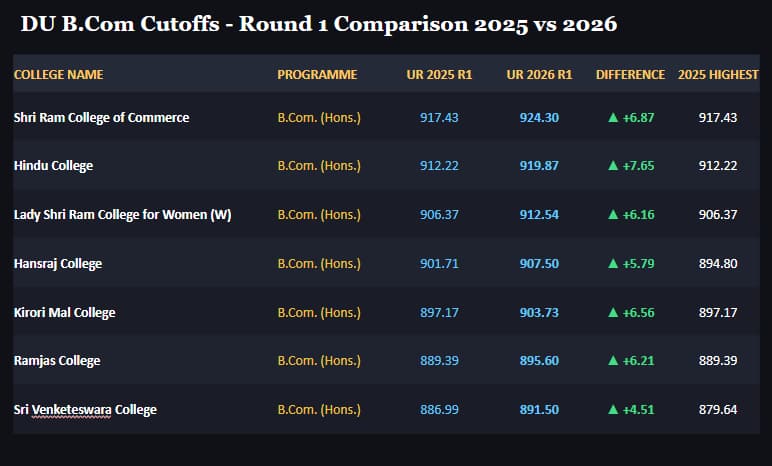Select the UR 2026 R1 column header
The width and height of the screenshot is (772, 466).
539,74
